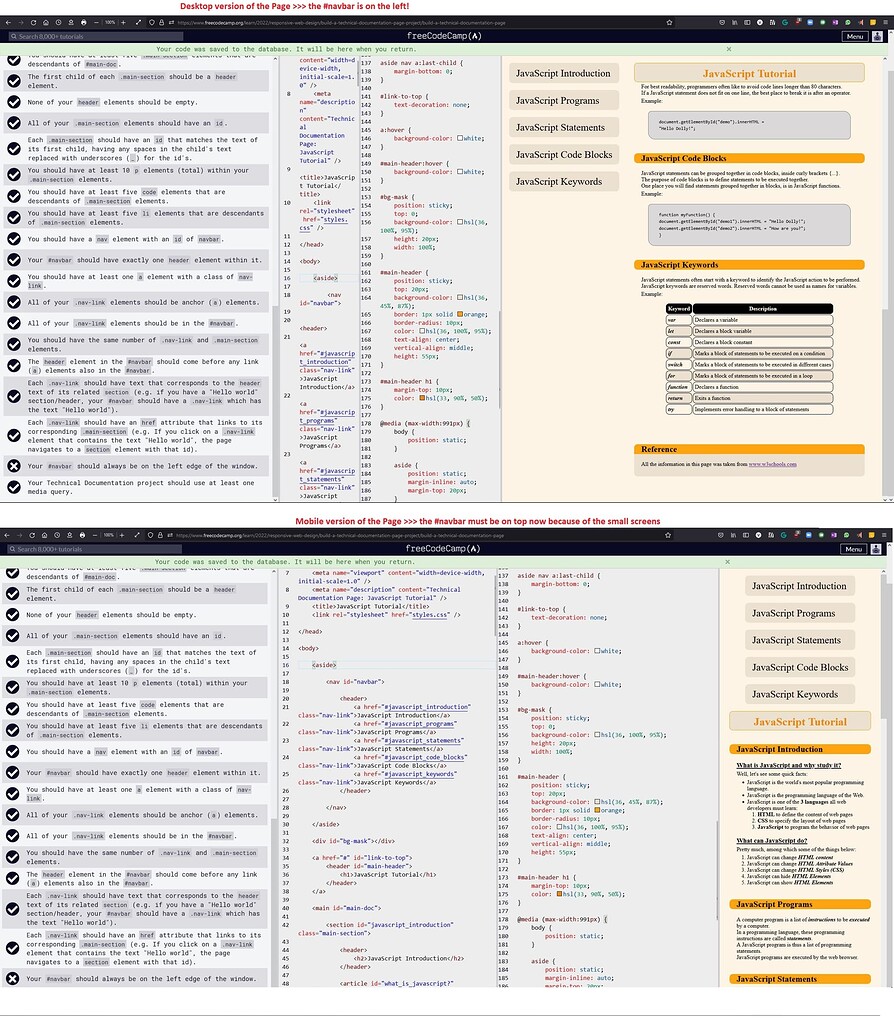Click the pencil edit icon in the toolbar
Viewport: 894px width, 1024px height.
click(x=137, y=22)
